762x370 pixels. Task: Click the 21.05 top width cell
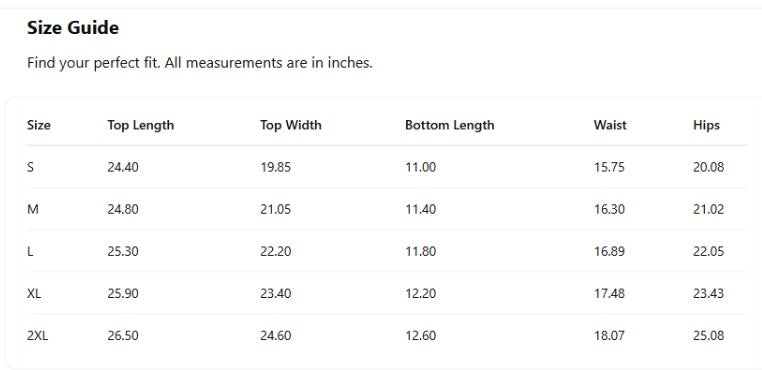point(276,210)
